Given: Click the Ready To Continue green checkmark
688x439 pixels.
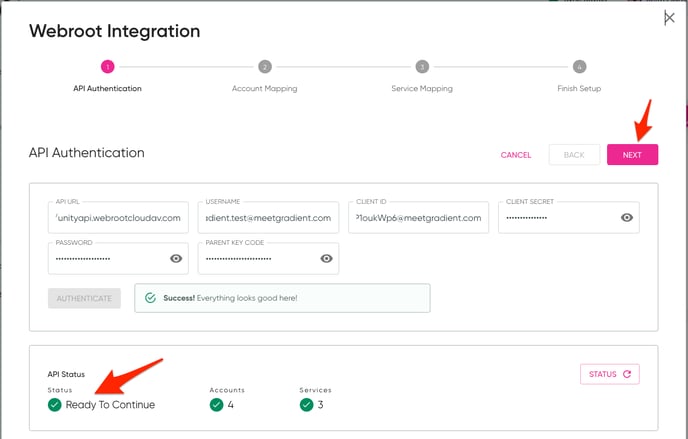Looking at the screenshot, I should point(54,404).
